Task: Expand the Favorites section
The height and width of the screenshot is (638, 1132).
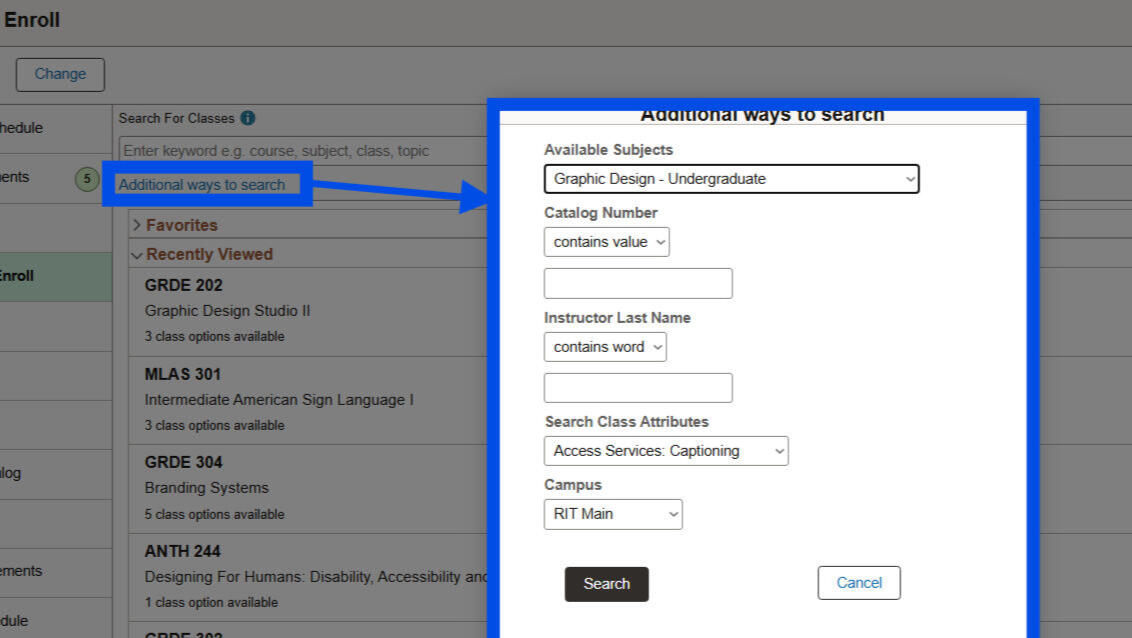Action: [175, 225]
